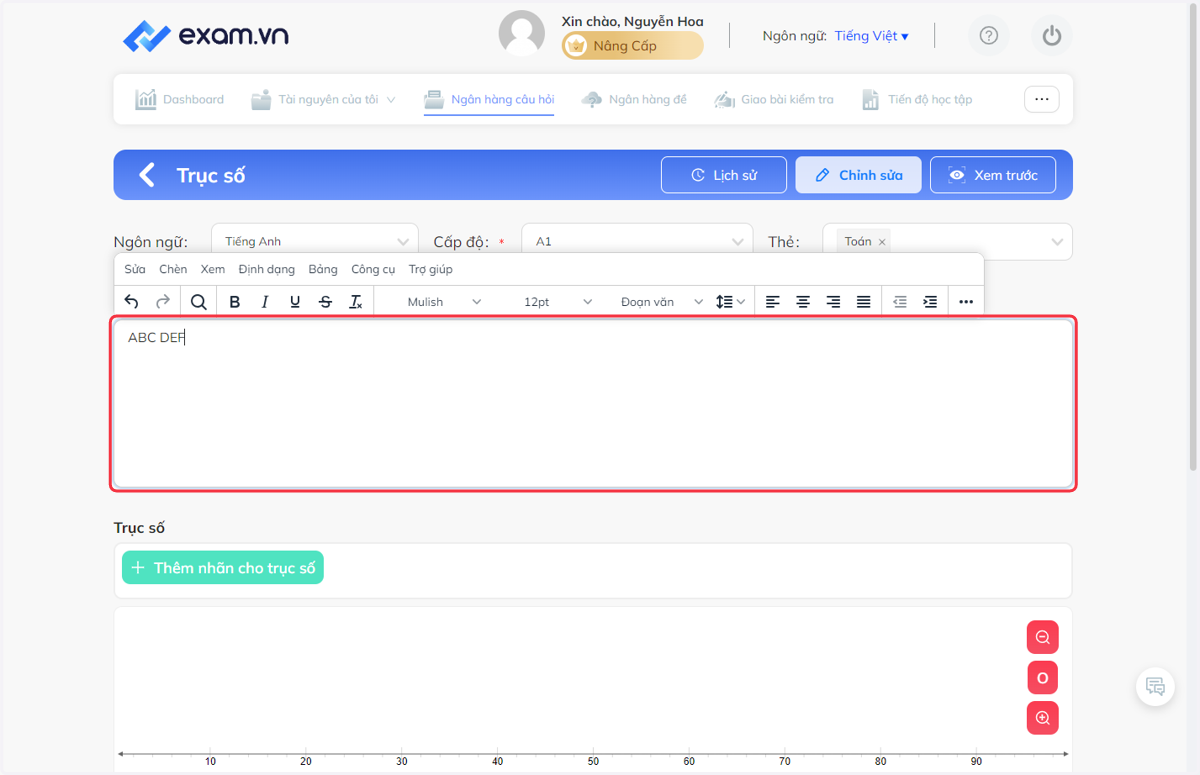This screenshot has height=775, width=1200.
Task: Click the power logout icon
Action: [x=1051, y=36]
